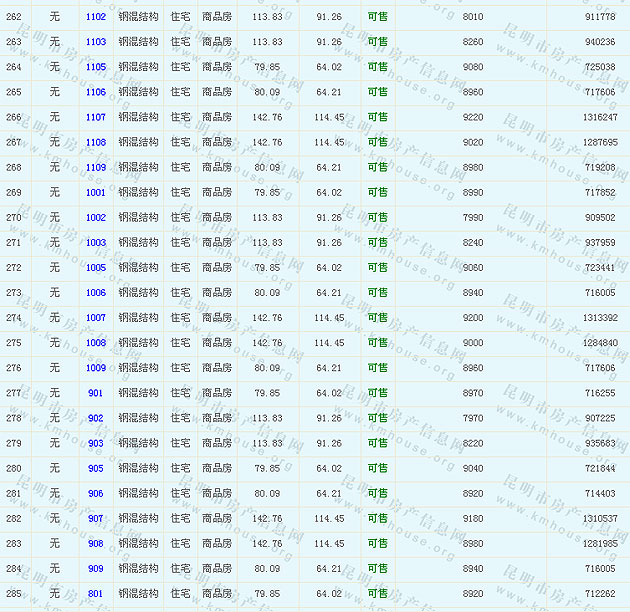The image size is (630, 612).
Task: Open room 1102 link
Action: [x=96, y=17]
